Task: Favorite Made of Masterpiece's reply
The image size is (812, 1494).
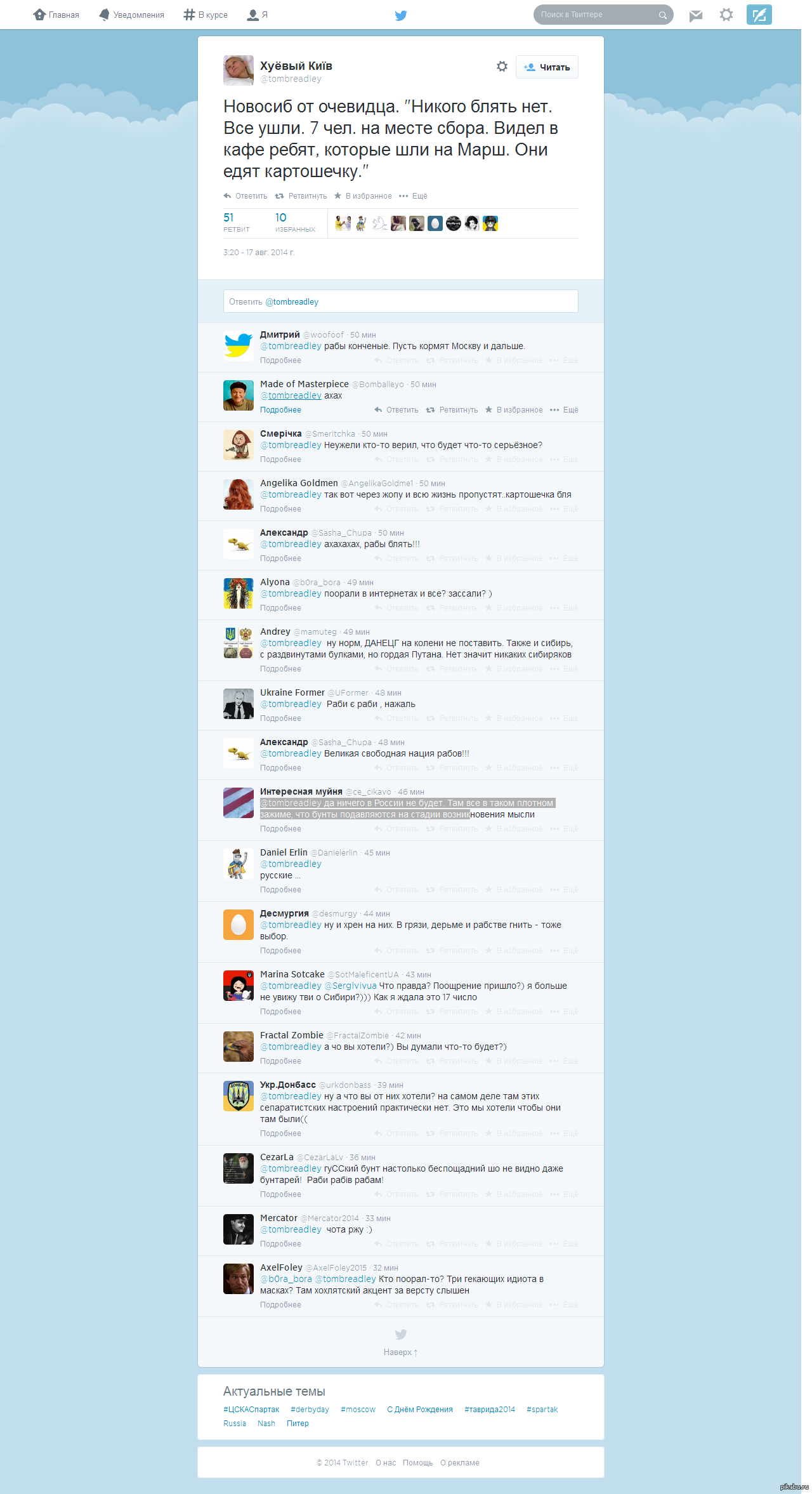Action: pyautogui.click(x=514, y=410)
